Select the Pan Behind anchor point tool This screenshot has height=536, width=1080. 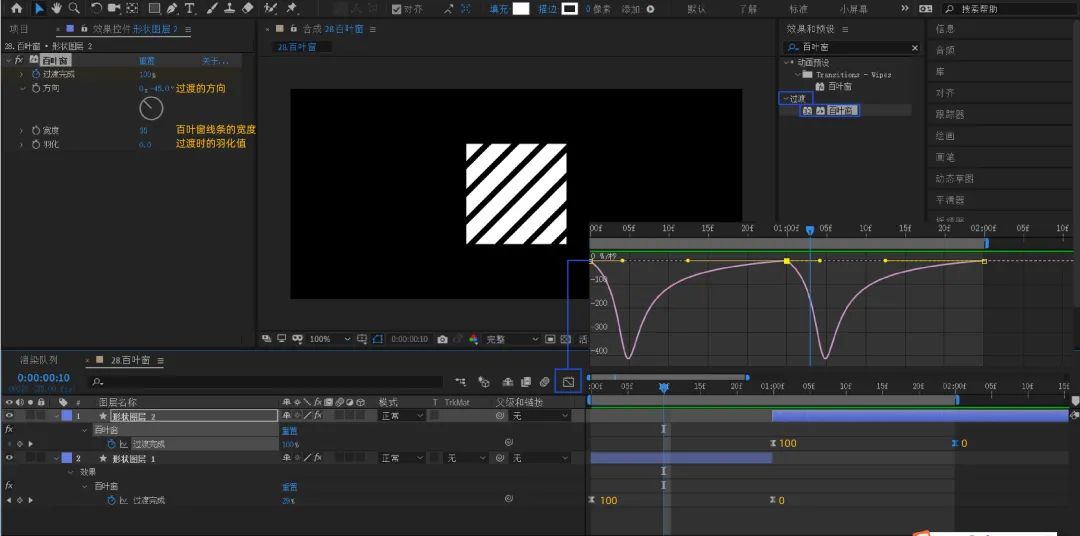pos(132,9)
